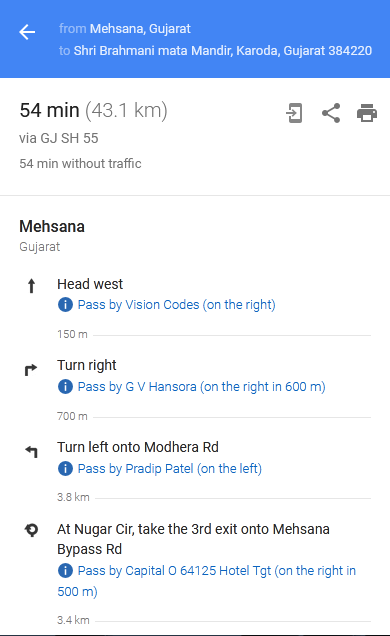Click info icon beside Pradip Patel
390x636 pixels.
tap(65, 468)
